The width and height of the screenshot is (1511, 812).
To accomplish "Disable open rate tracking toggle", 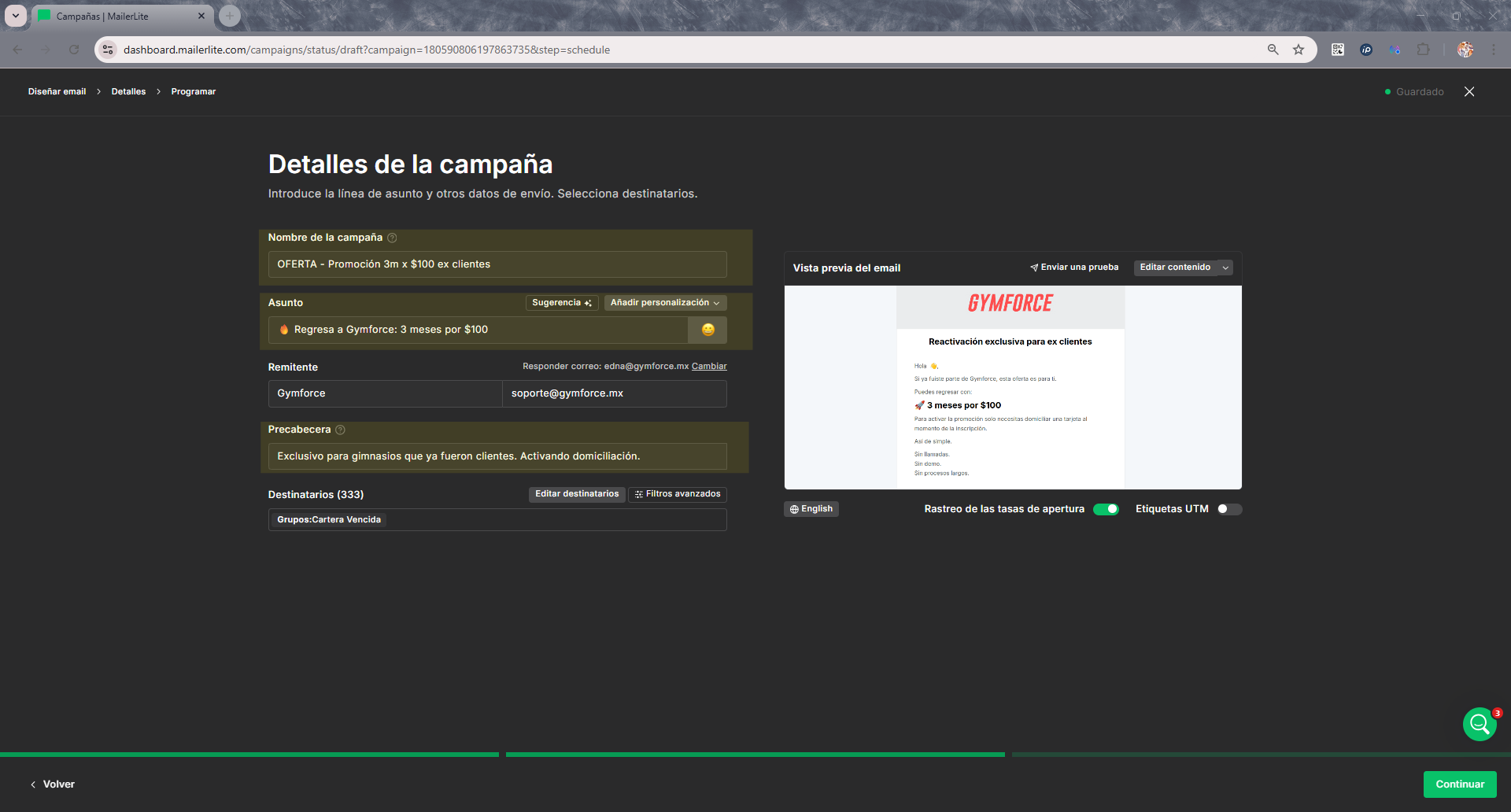I will (x=1106, y=509).
